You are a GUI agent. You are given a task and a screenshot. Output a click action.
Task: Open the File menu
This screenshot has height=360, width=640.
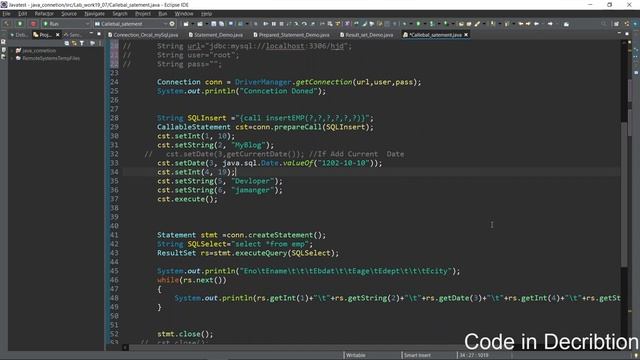(7, 13)
